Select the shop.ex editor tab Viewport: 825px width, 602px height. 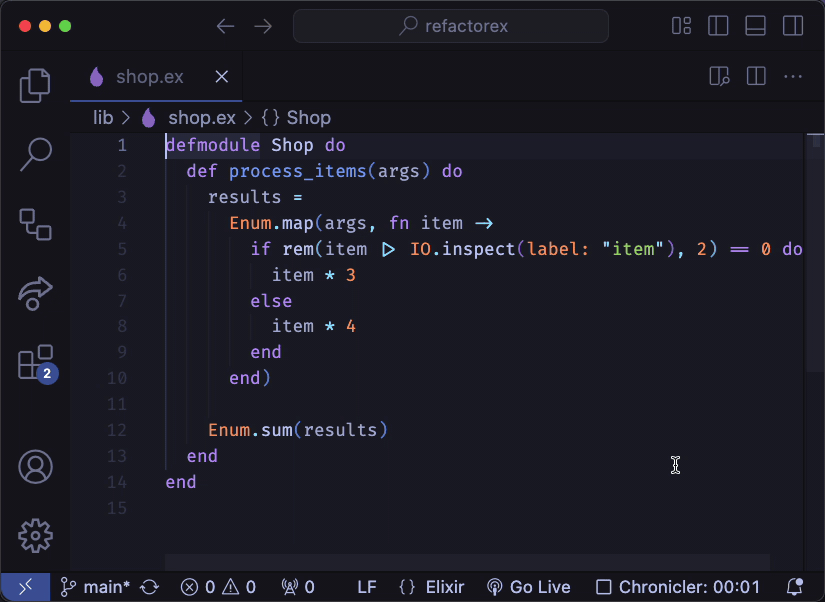click(149, 77)
